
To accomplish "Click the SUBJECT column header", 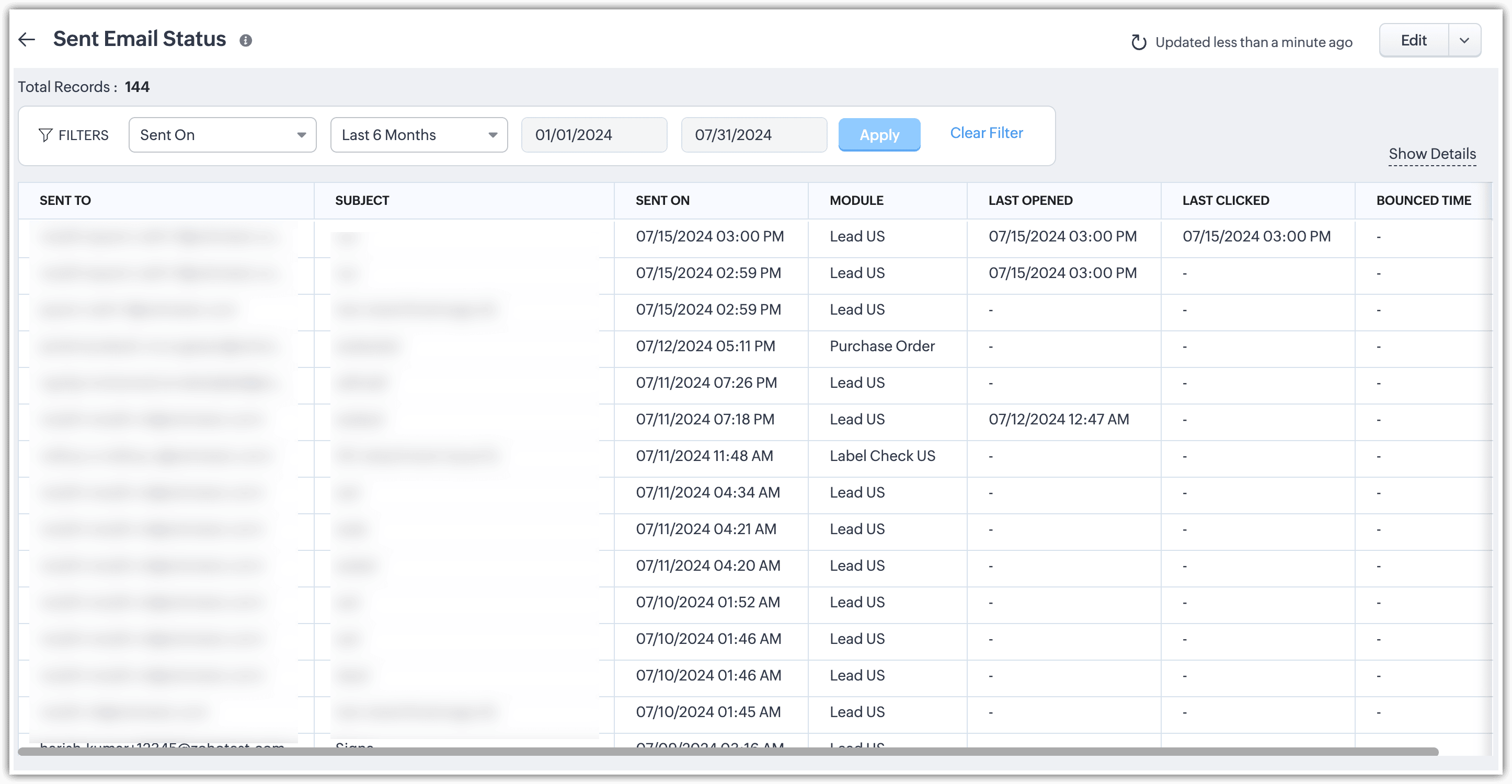I will click(x=362, y=200).
